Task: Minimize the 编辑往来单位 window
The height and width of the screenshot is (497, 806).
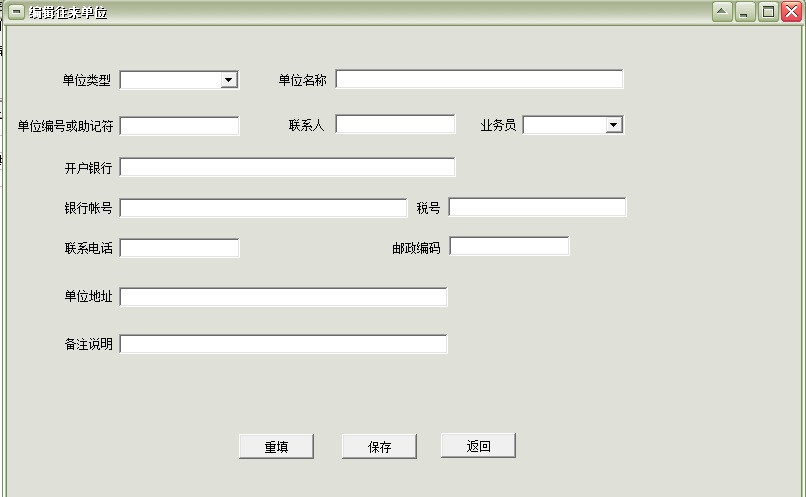Action: [x=745, y=12]
